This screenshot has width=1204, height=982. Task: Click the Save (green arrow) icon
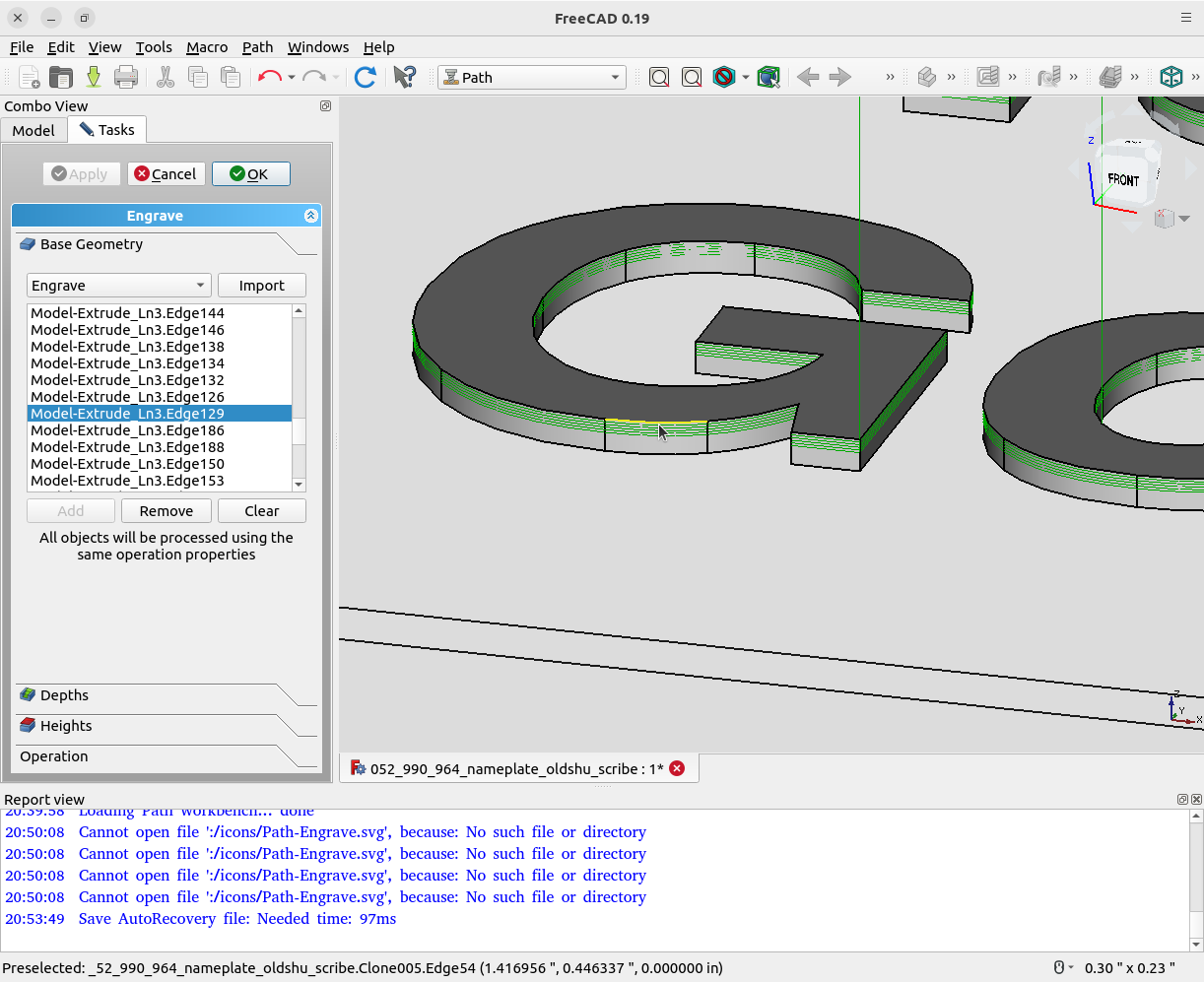tap(94, 77)
